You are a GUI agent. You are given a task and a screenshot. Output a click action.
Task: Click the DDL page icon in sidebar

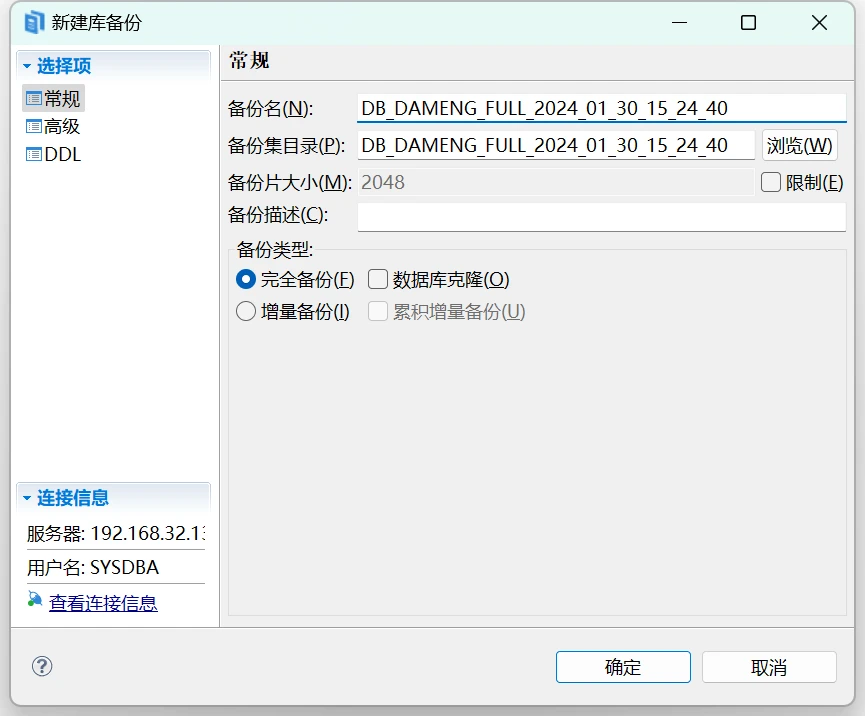point(33,154)
